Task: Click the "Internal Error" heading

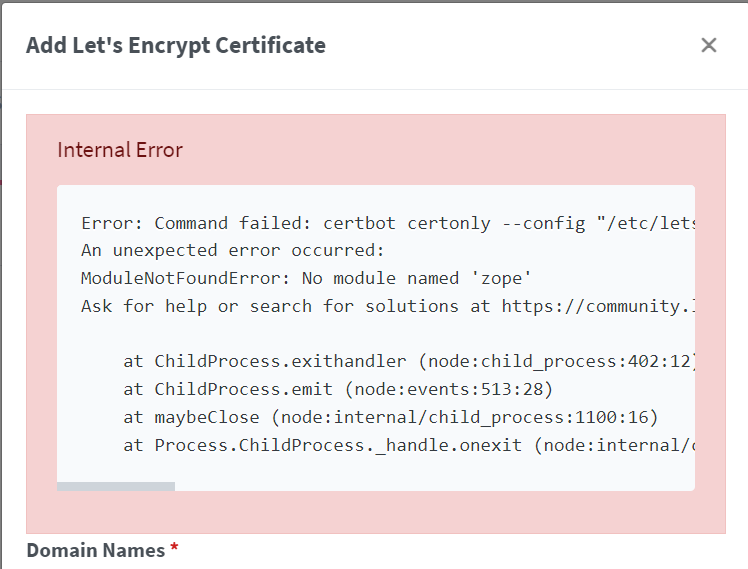Action: point(120,150)
